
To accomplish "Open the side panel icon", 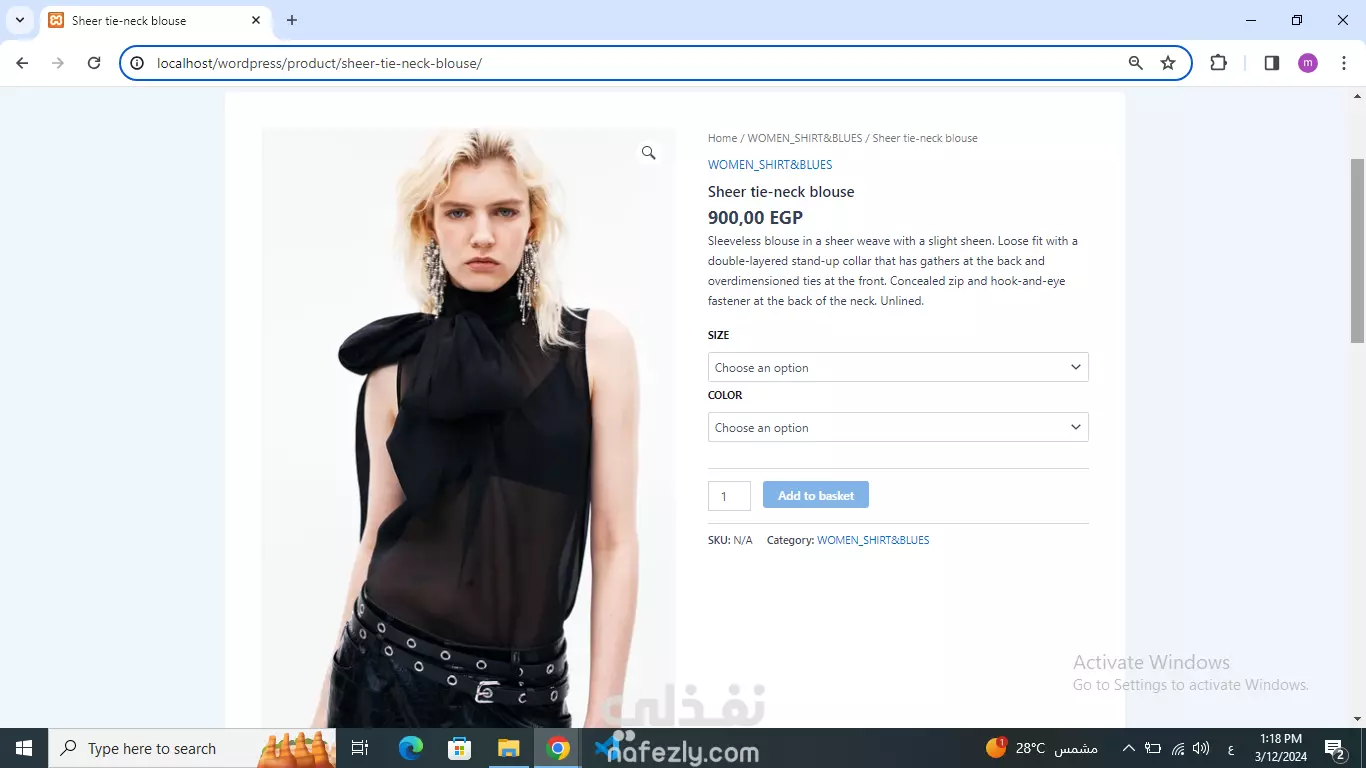I will [1272, 63].
